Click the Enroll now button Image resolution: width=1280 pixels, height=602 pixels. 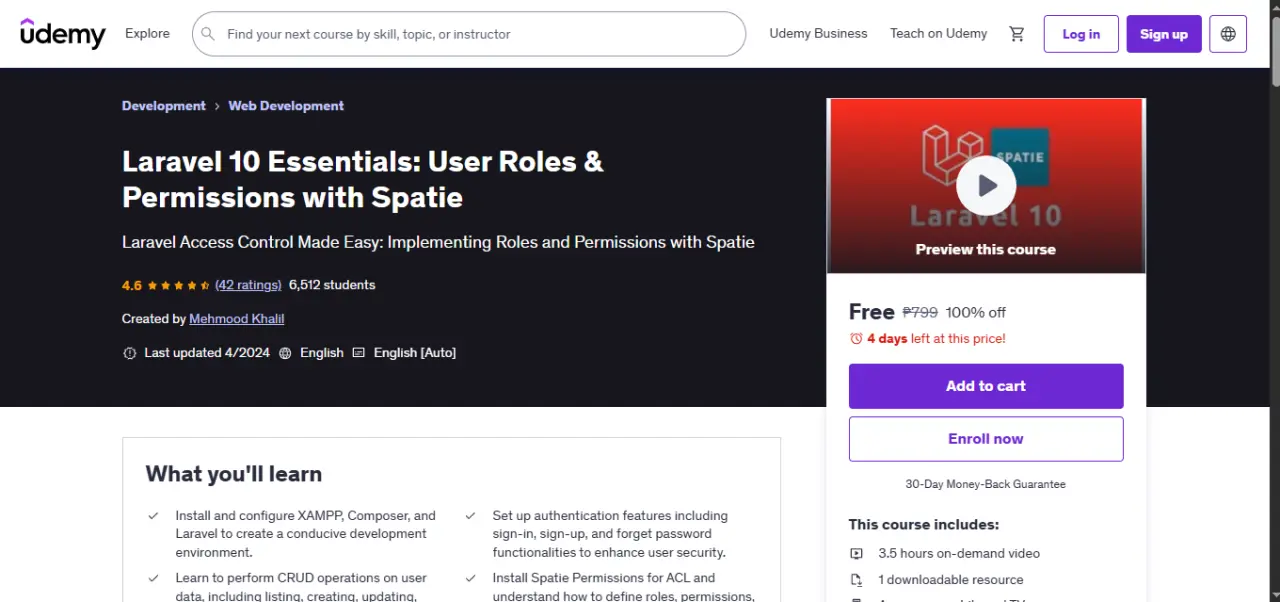coord(986,439)
